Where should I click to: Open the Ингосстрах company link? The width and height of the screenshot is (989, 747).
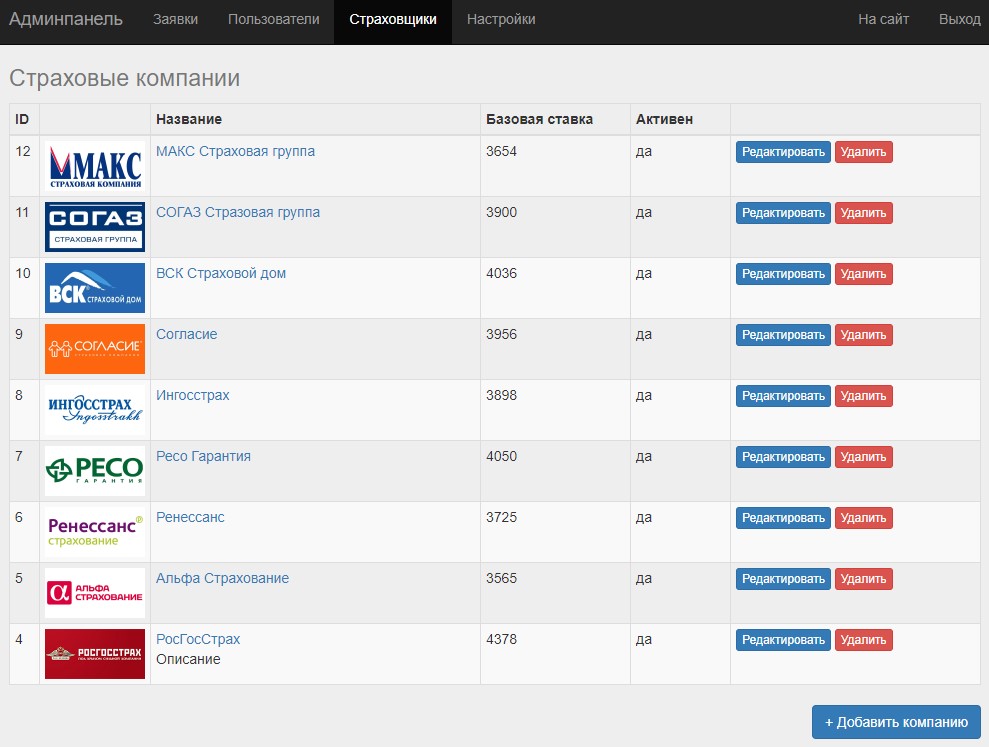click(x=193, y=395)
